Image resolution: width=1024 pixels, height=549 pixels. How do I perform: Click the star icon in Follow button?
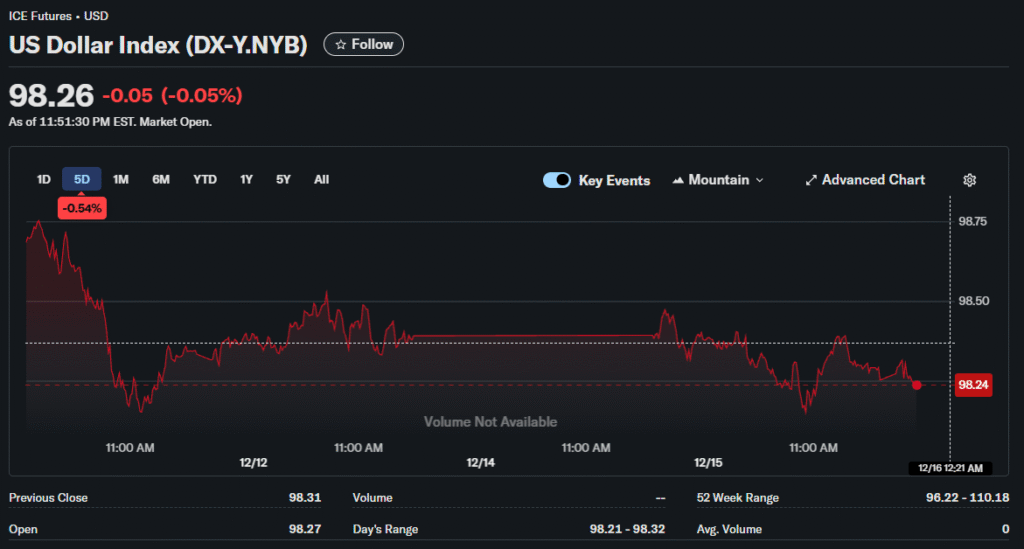click(340, 44)
